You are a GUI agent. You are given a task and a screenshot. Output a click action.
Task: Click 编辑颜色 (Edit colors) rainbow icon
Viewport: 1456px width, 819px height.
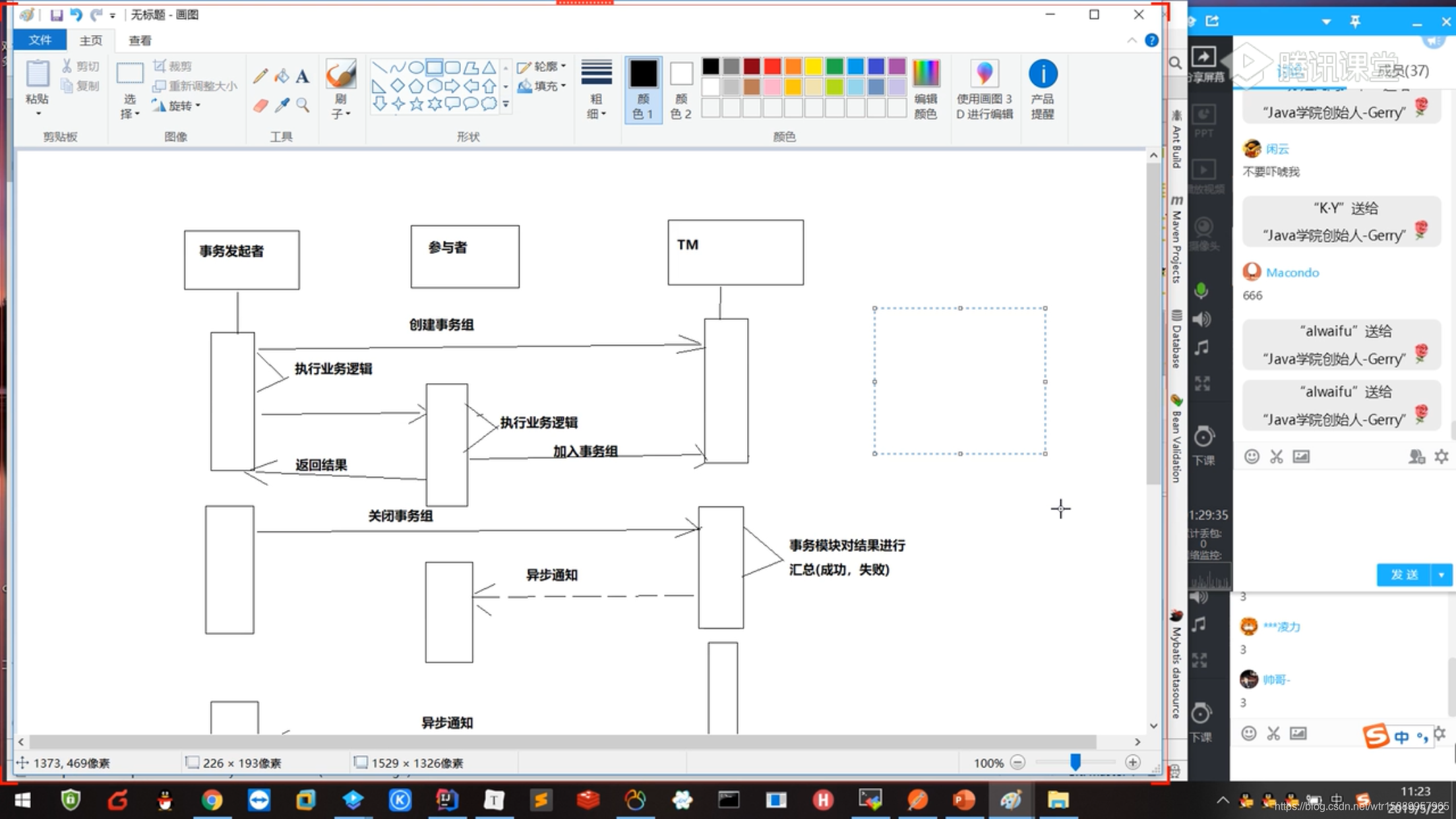pos(926,90)
